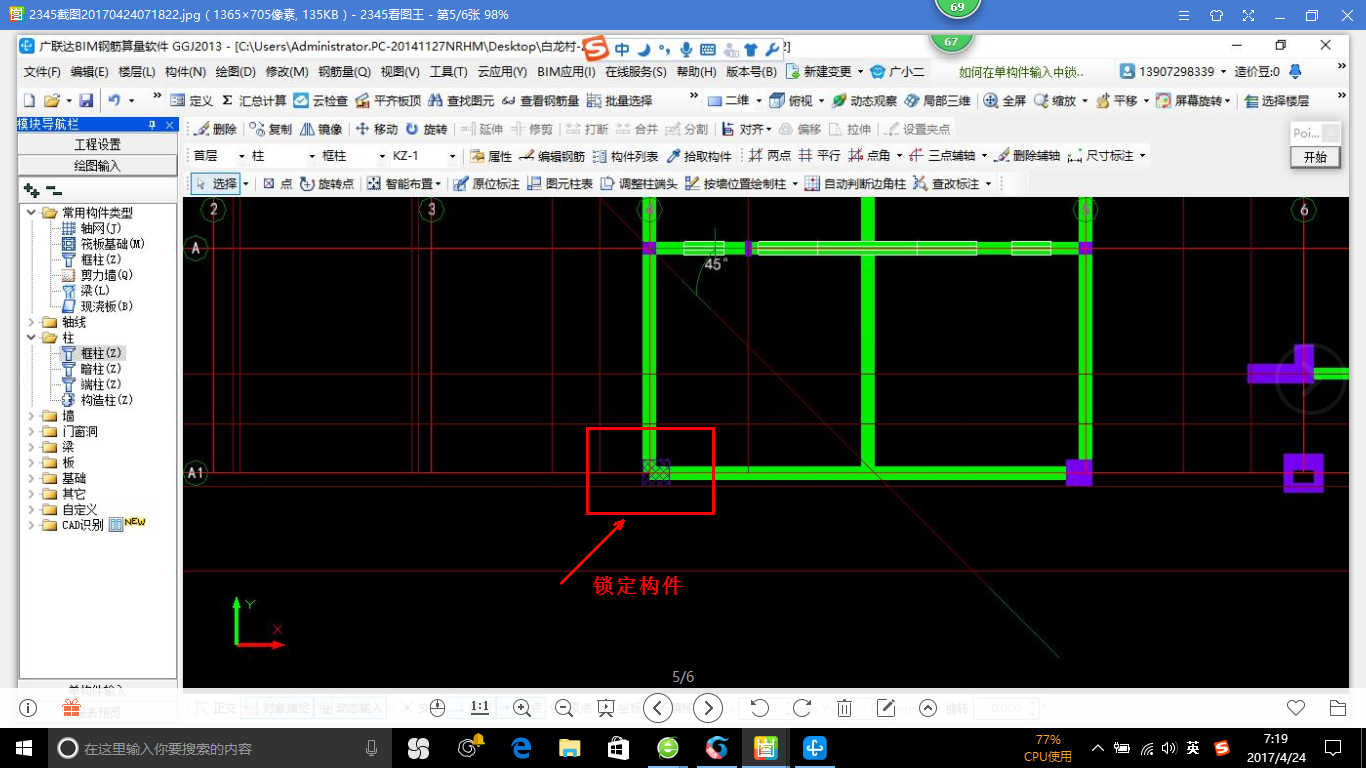The image size is (1366, 768).
Task: Click 移动 move tool
Action: pyautogui.click(x=377, y=129)
